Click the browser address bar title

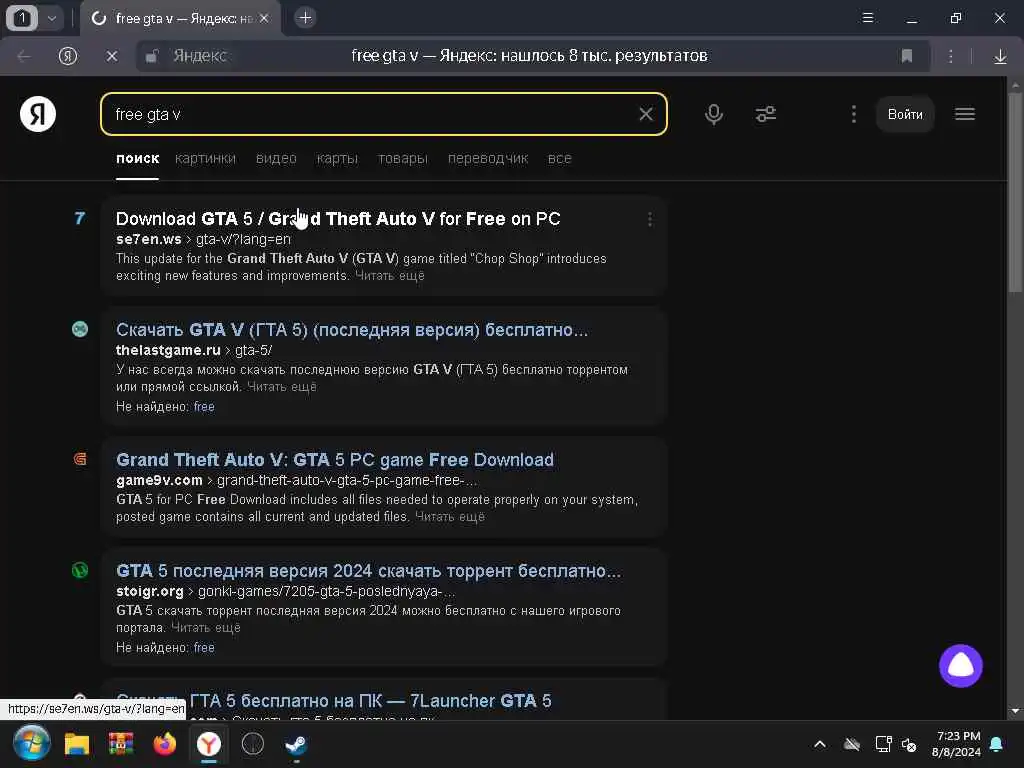(x=529, y=56)
